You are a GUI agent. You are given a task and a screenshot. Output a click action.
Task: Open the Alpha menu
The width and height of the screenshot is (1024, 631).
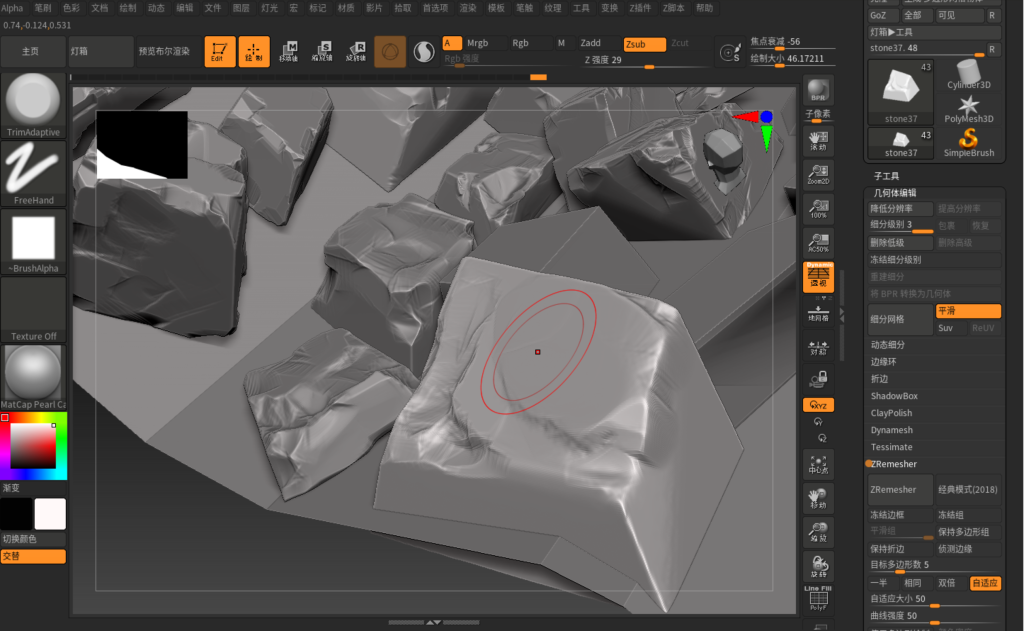pos(12,8)
